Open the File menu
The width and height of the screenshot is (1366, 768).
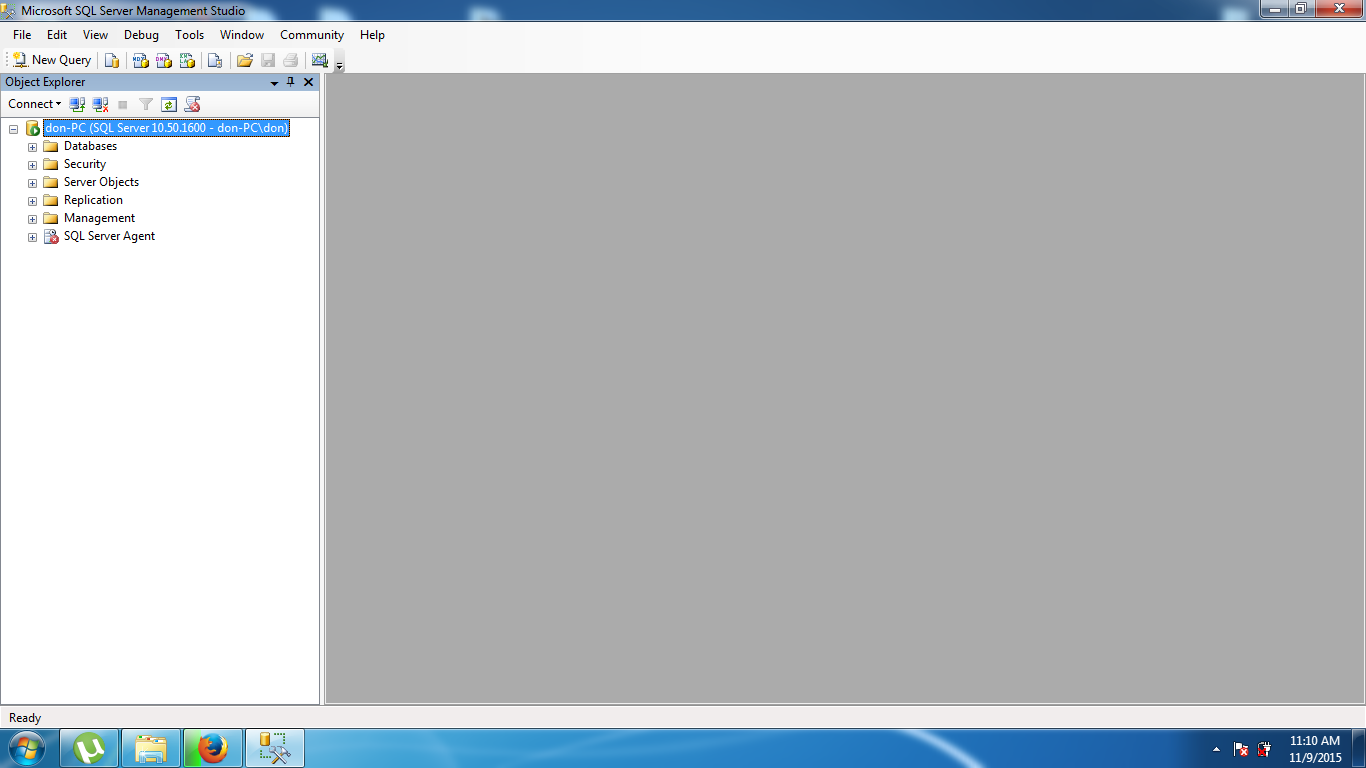click(x=22, y=35)
